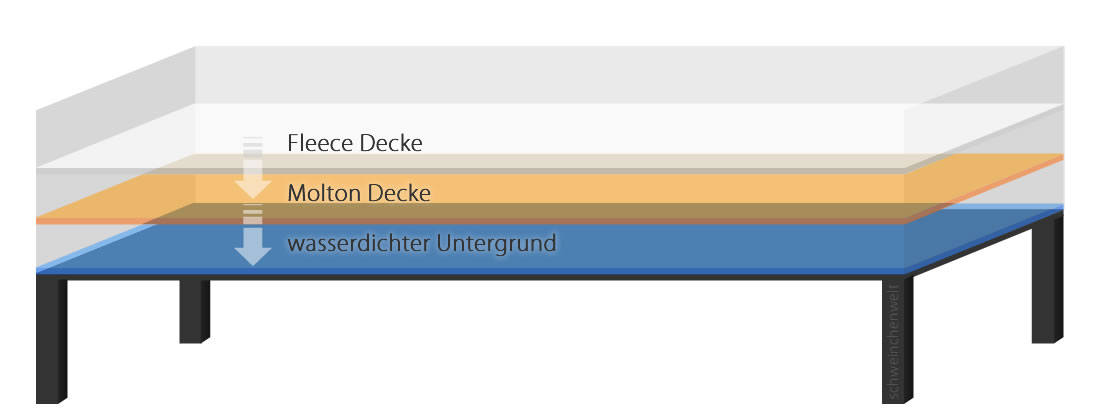The height and width of the screenshot is (420, 1100).
Task: Click the back right table leg
Action: [1047, 279]
